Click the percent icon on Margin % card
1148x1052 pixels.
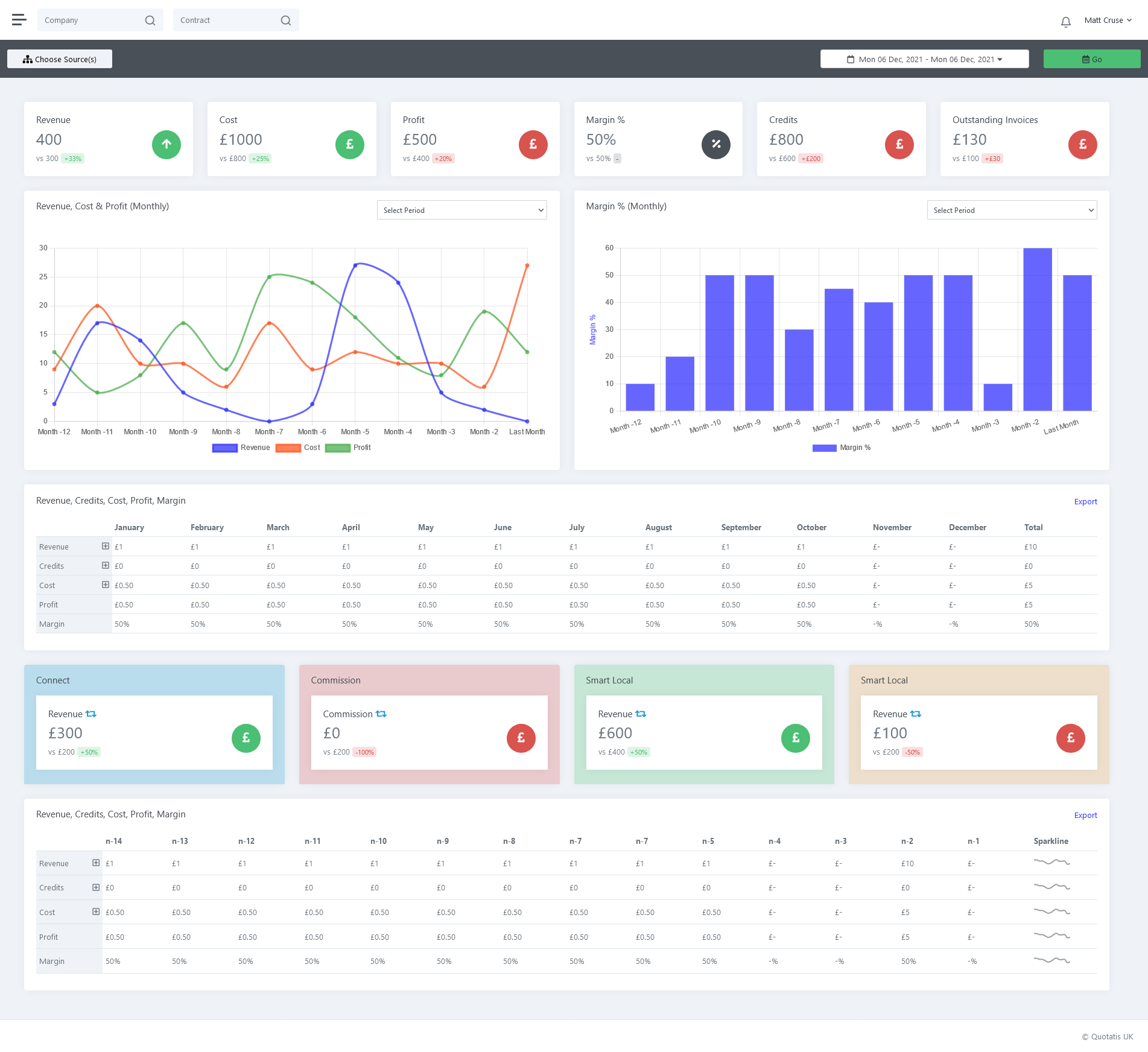pyautogui.click(x=715, y=145)
